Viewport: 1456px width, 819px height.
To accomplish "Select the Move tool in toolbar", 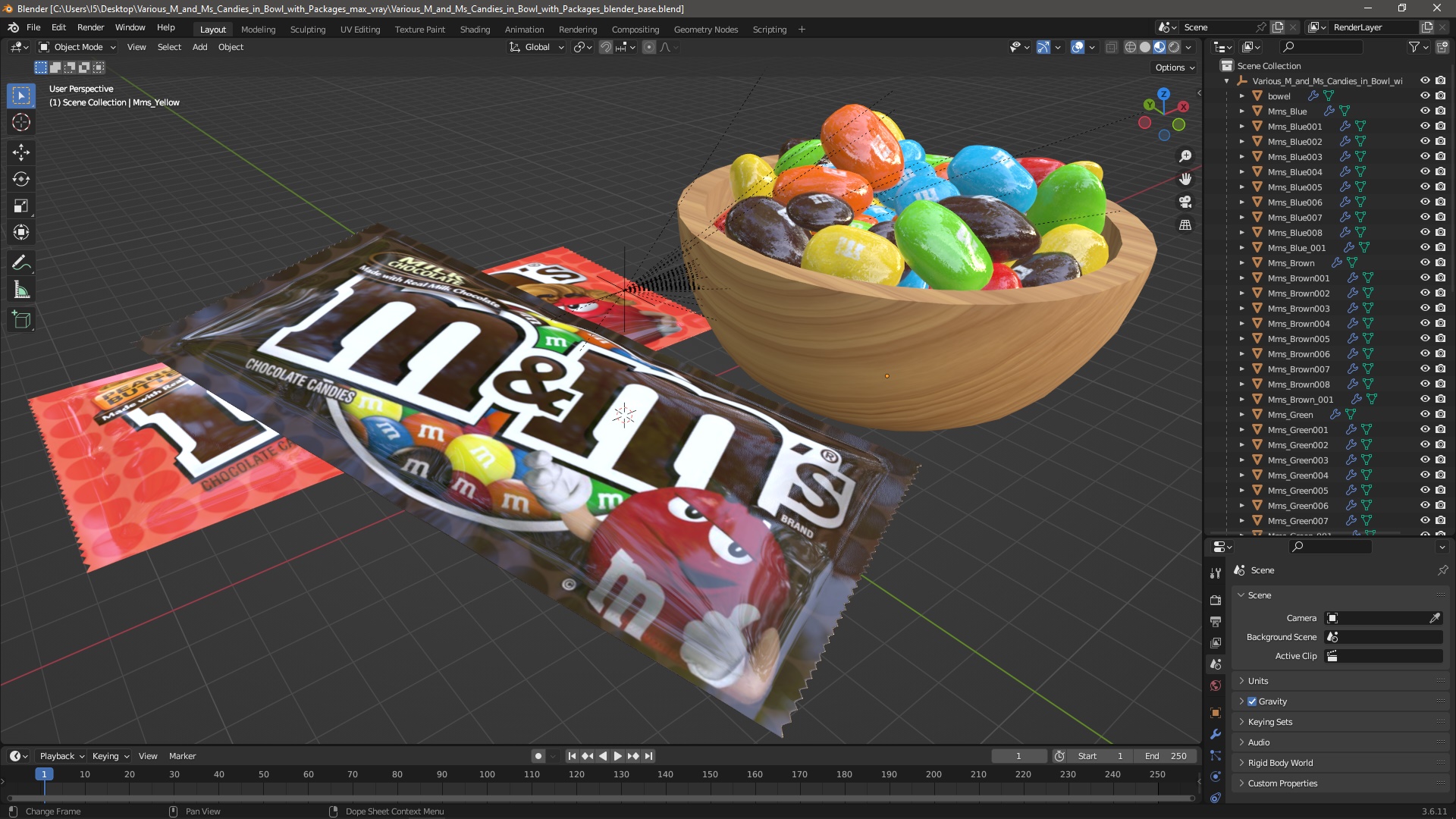I will click(21, 152).
